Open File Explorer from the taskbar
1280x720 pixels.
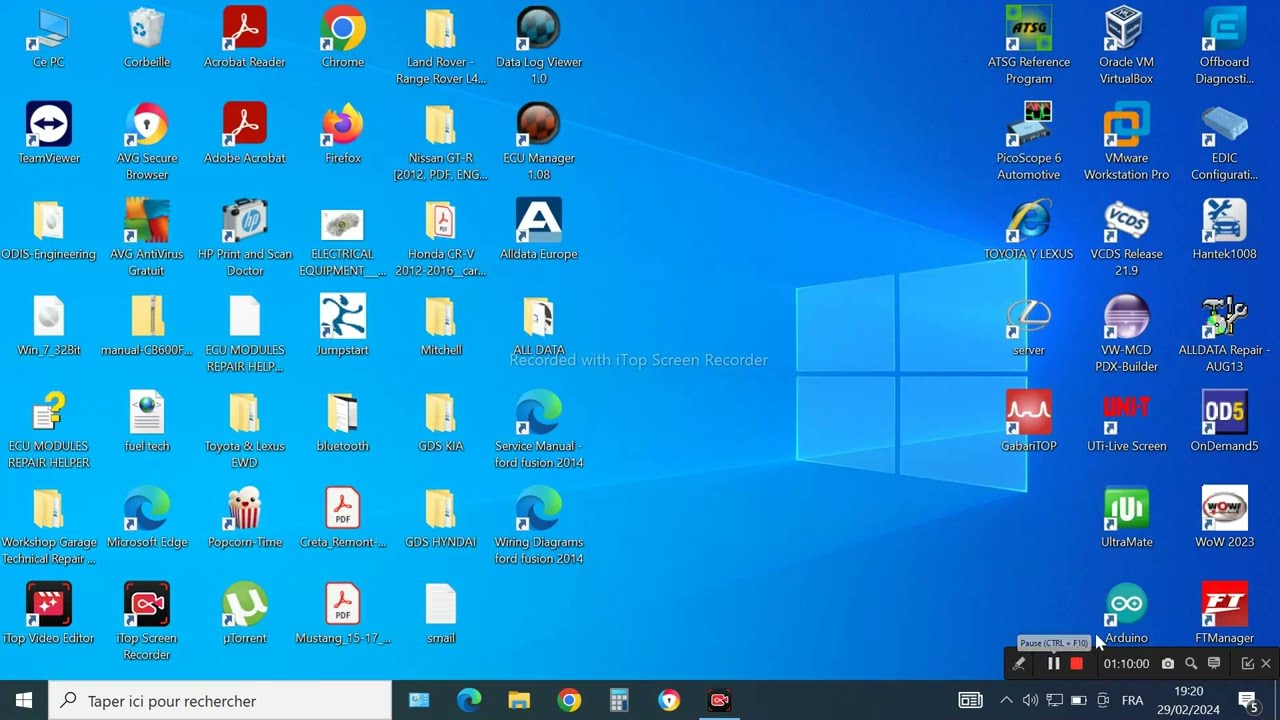(519, 700)
